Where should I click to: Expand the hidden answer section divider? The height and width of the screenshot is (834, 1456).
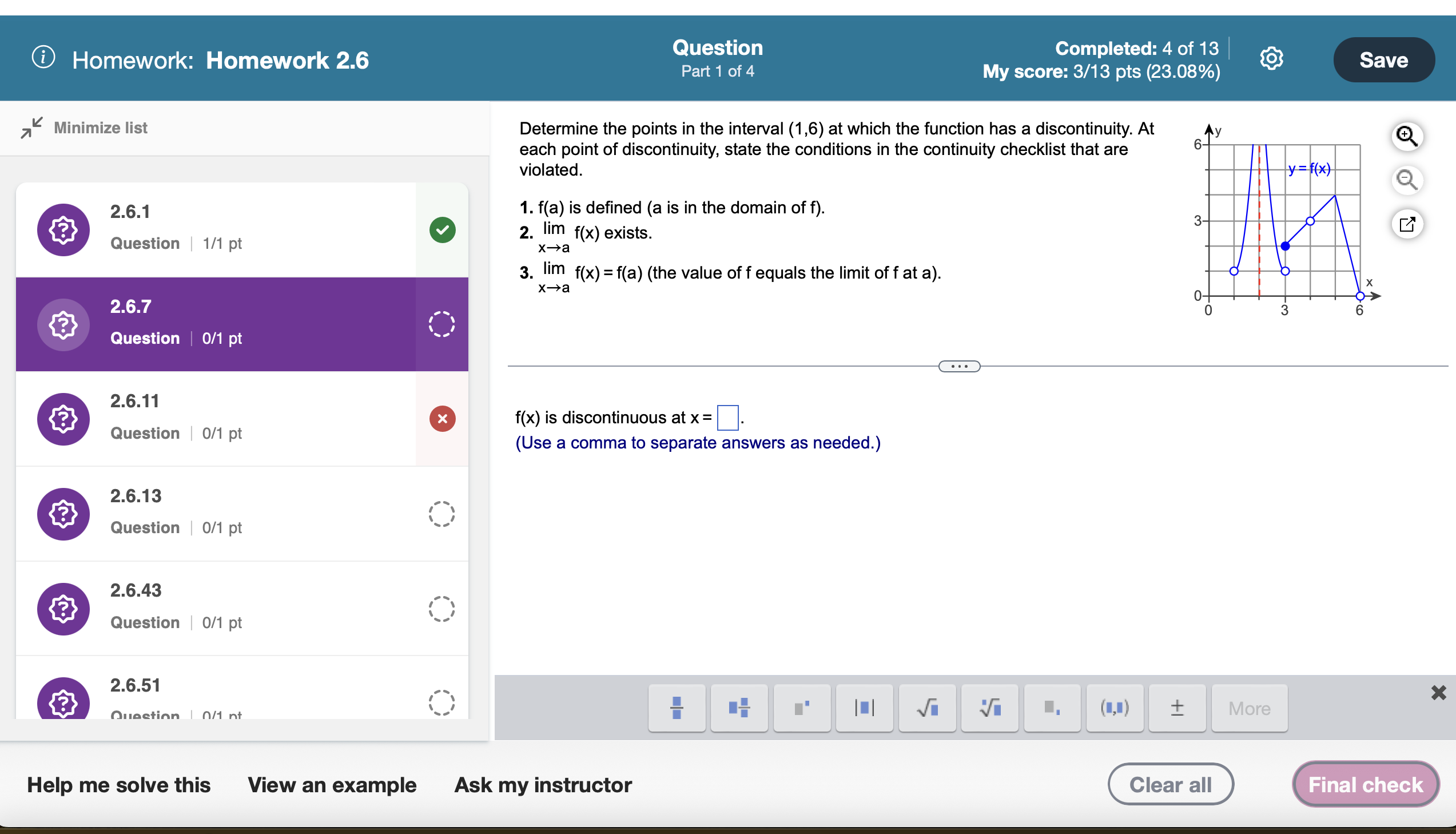point(959,366)
